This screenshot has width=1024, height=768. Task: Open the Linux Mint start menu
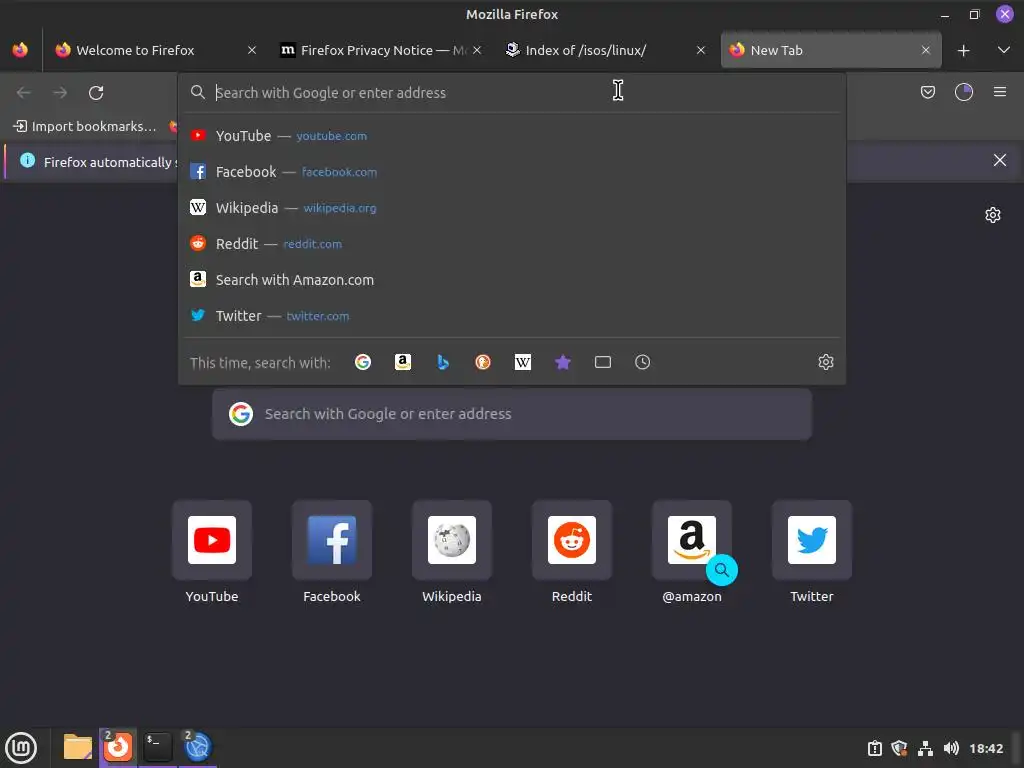tap(21, 748)
